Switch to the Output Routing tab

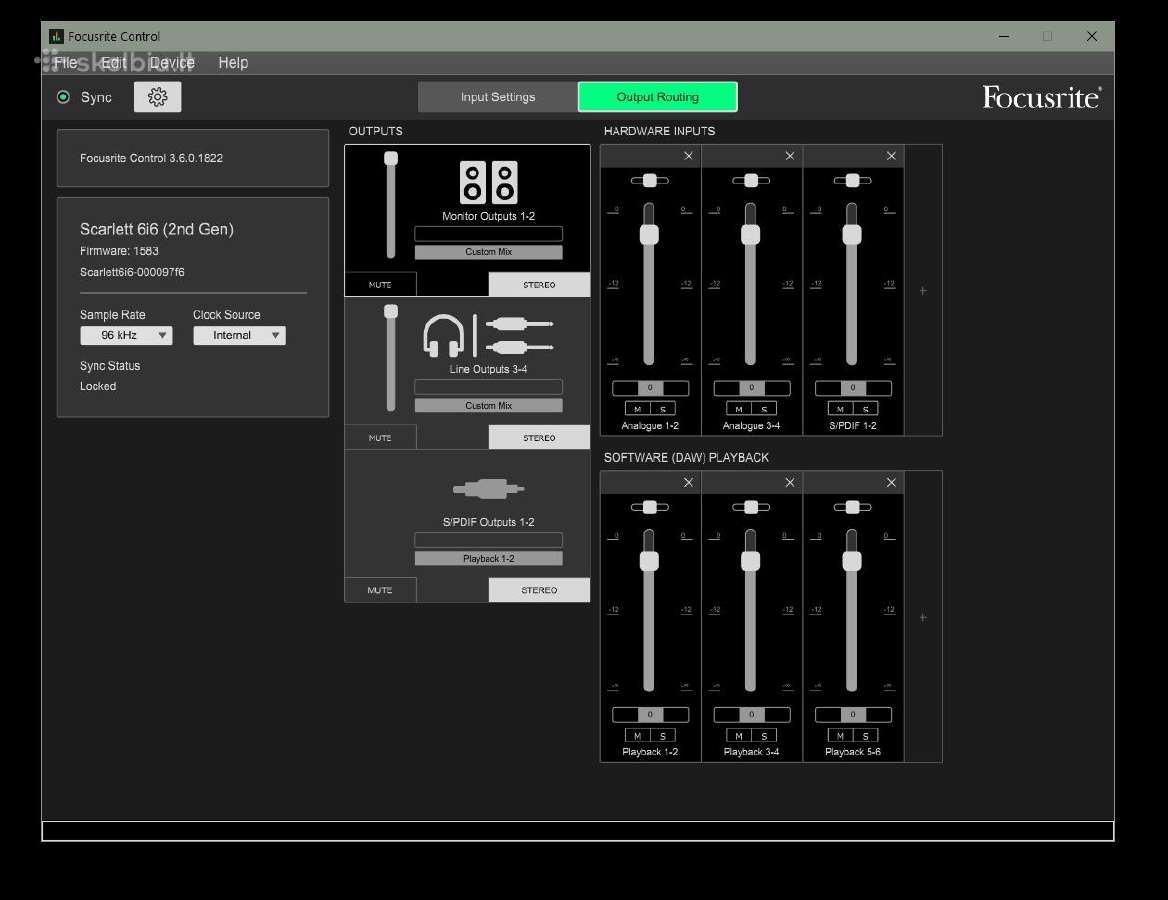pos(658,97)
